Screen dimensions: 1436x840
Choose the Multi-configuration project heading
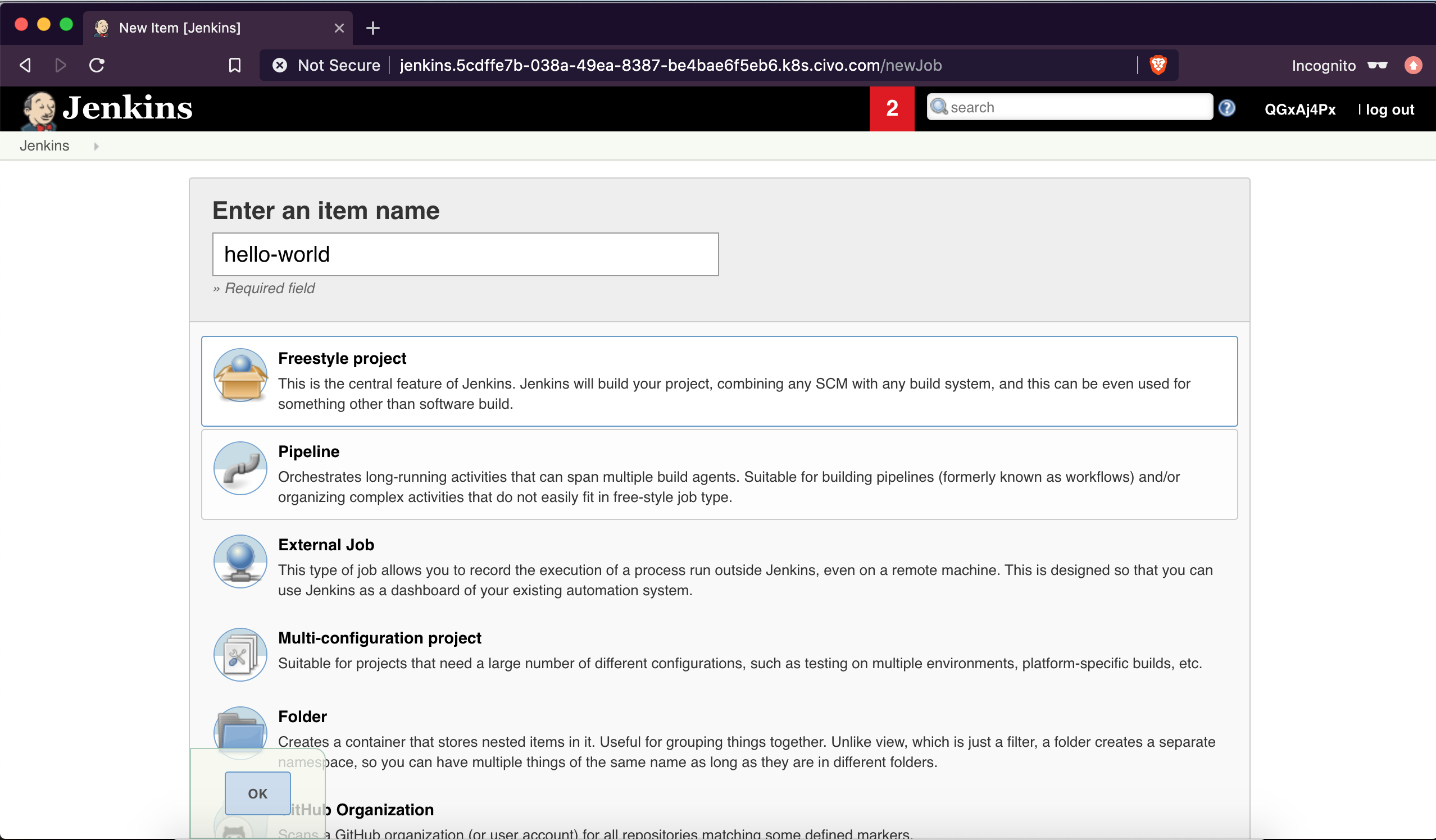(x=380, y=638)
